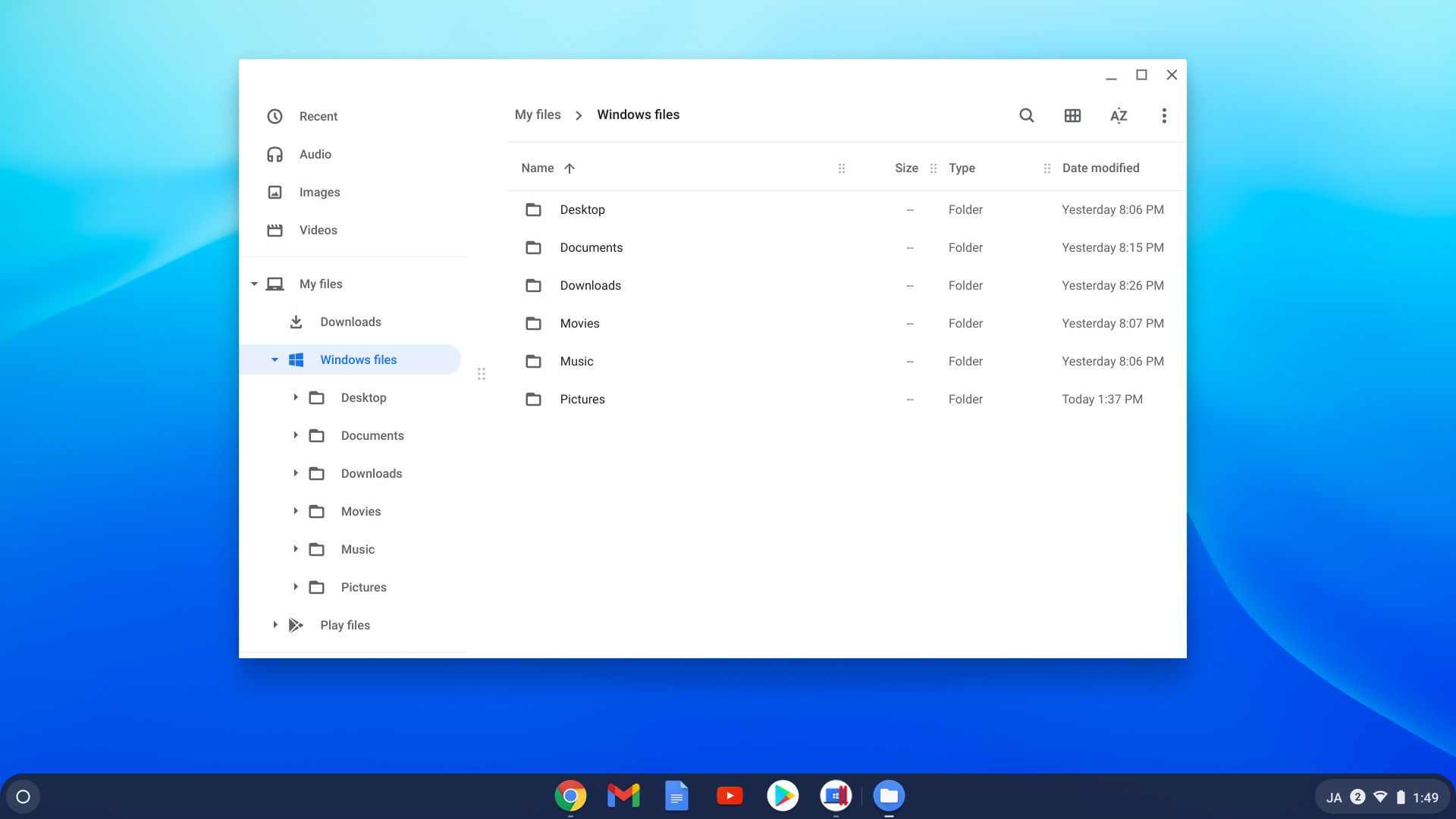1456x819 pixels.
Task: Open the status tray showing 1:49
Action: tap(1382, 797)
